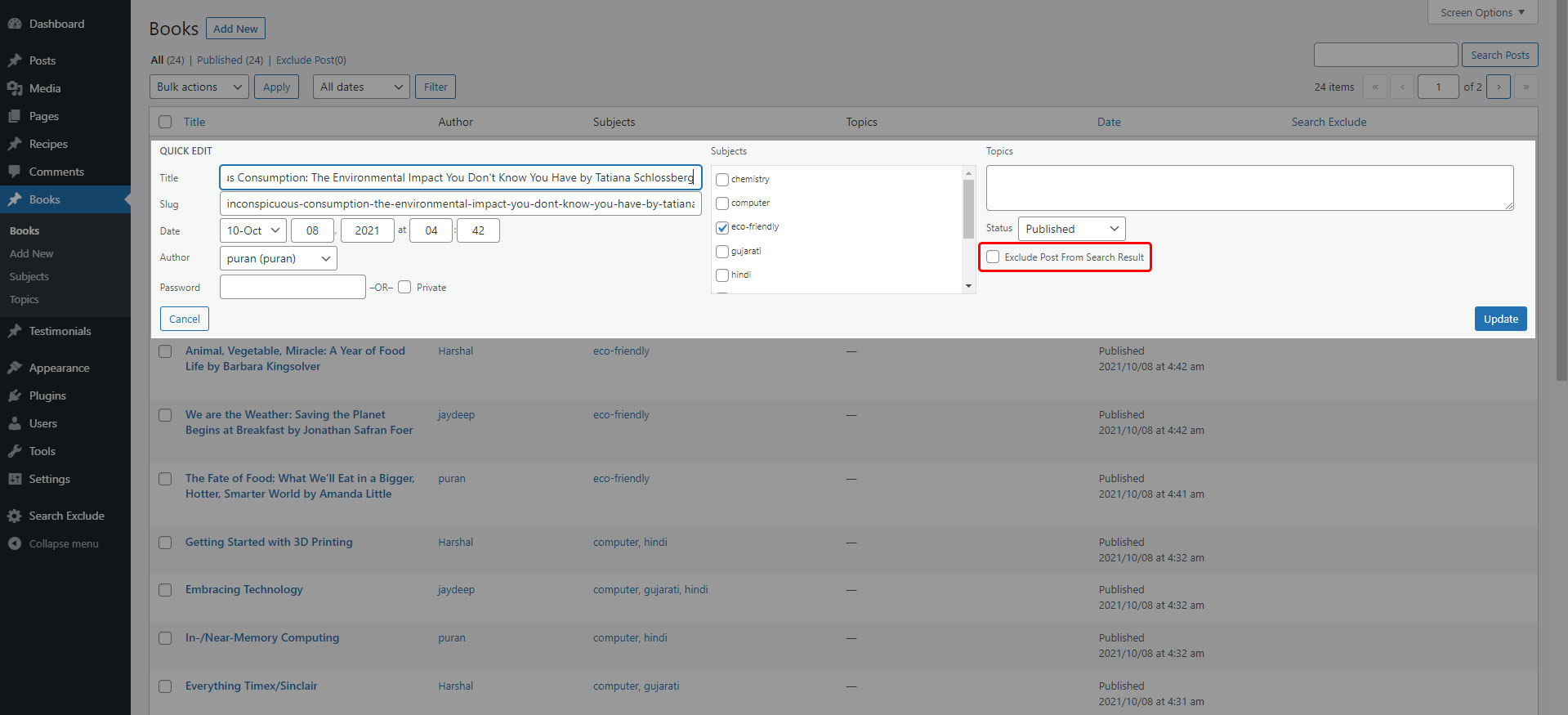Focus the search posts input field
The width and height of the screenshot is (1568, 715).
point(1386,55)
